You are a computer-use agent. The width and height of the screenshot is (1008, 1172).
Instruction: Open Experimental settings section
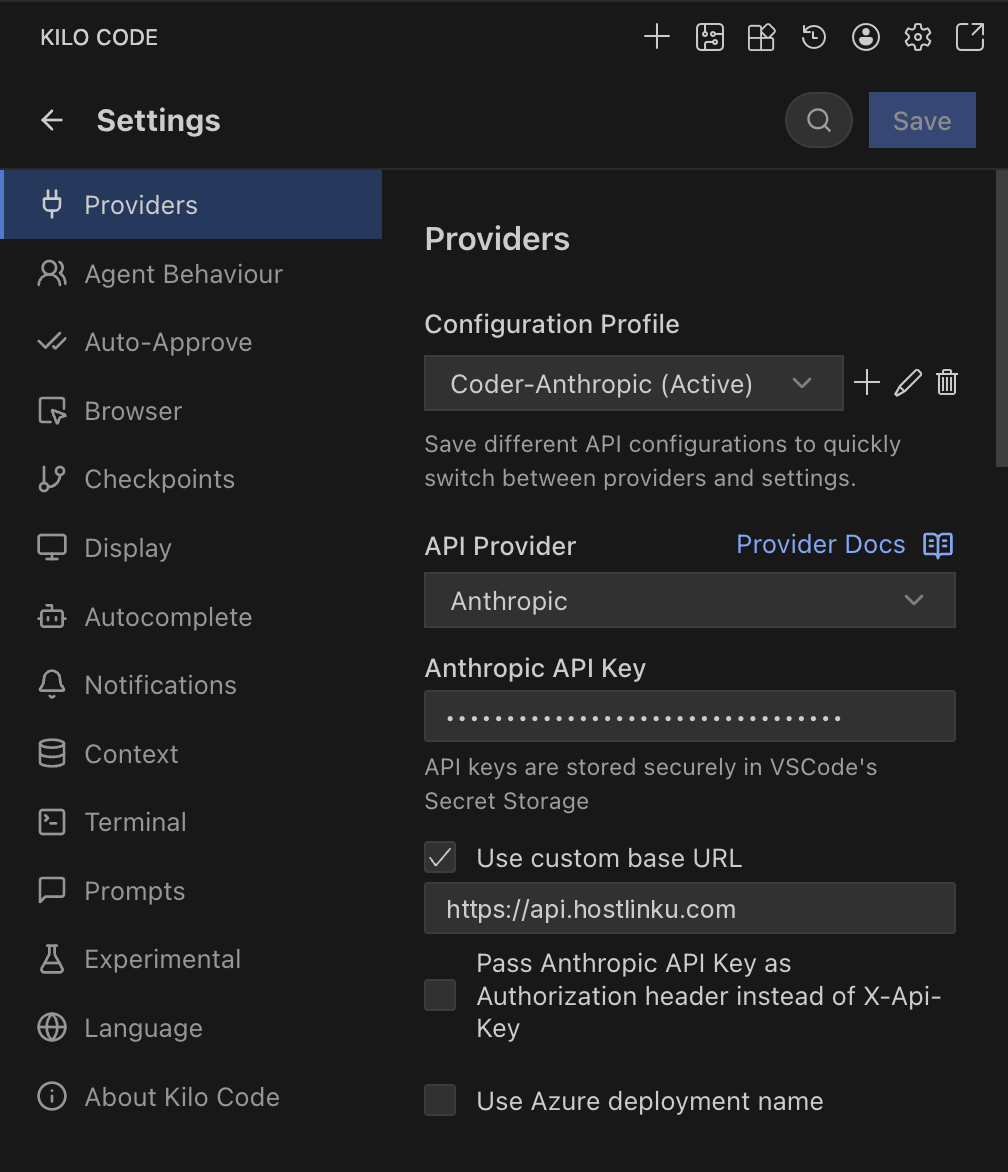pos(193,959)
